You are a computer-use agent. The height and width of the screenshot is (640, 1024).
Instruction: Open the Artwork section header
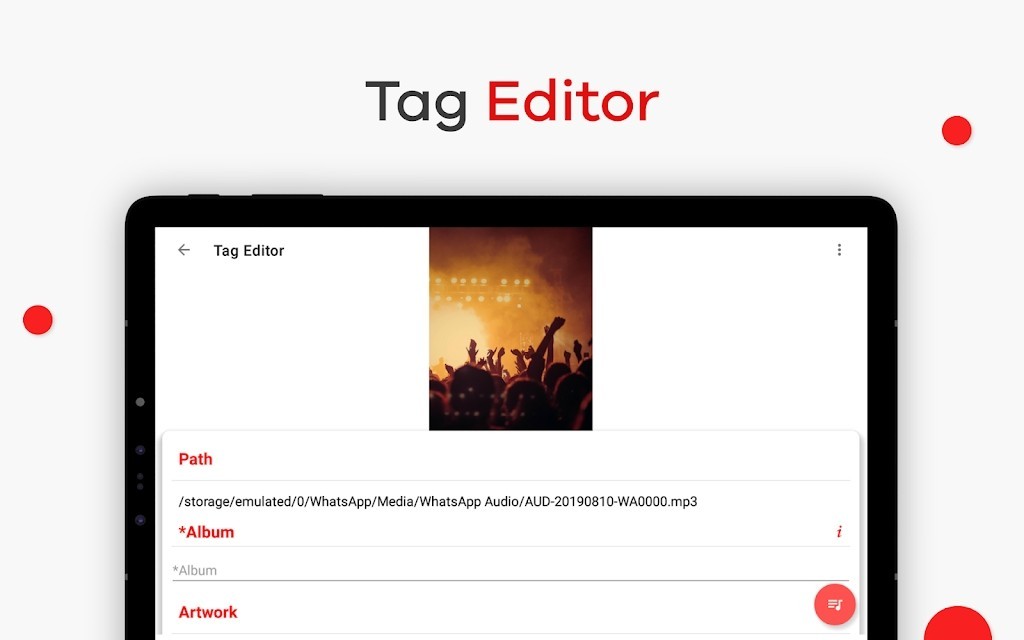click(208, 613)
